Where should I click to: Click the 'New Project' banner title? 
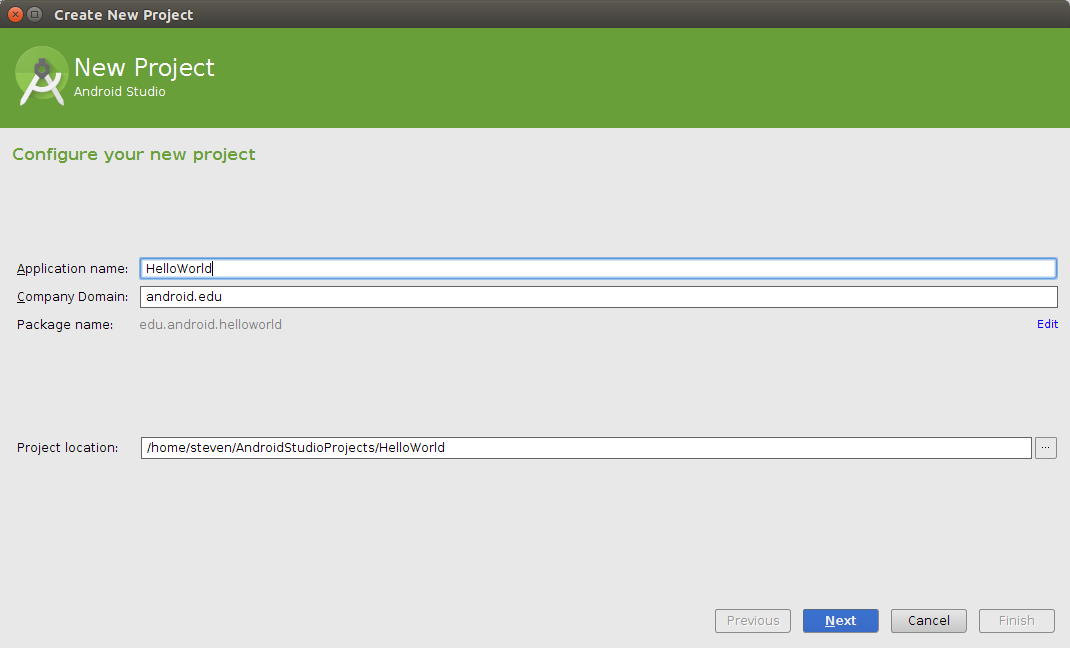(x=144, y=68)
